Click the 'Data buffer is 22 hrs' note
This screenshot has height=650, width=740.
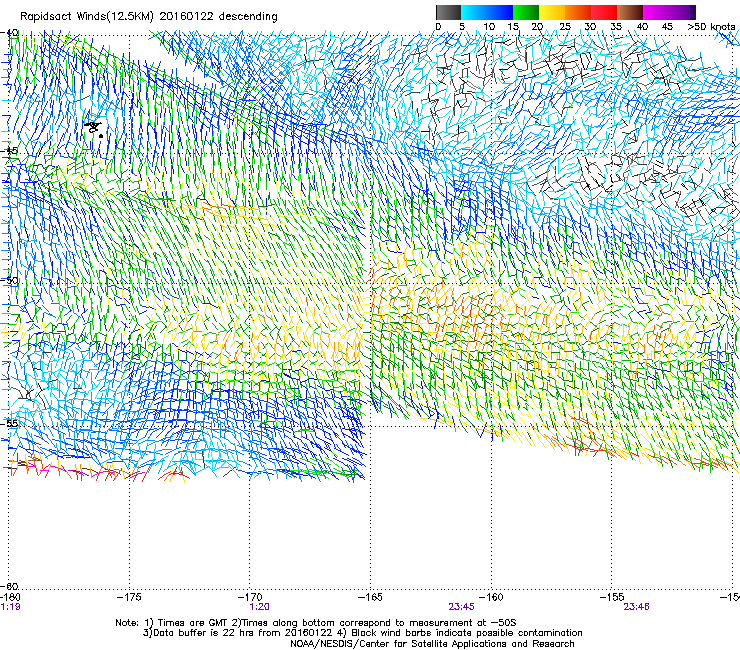(x=362, y=633)
